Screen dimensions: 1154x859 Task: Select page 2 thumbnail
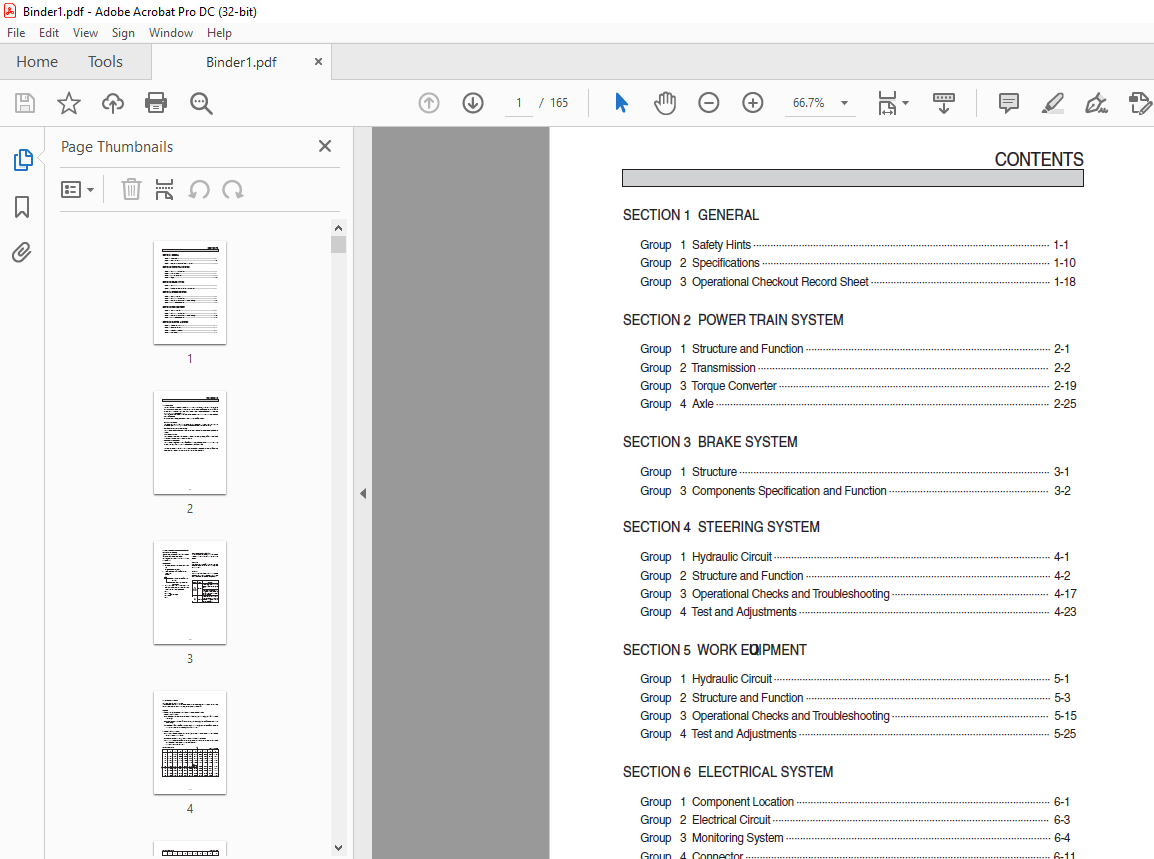(190, 442)
